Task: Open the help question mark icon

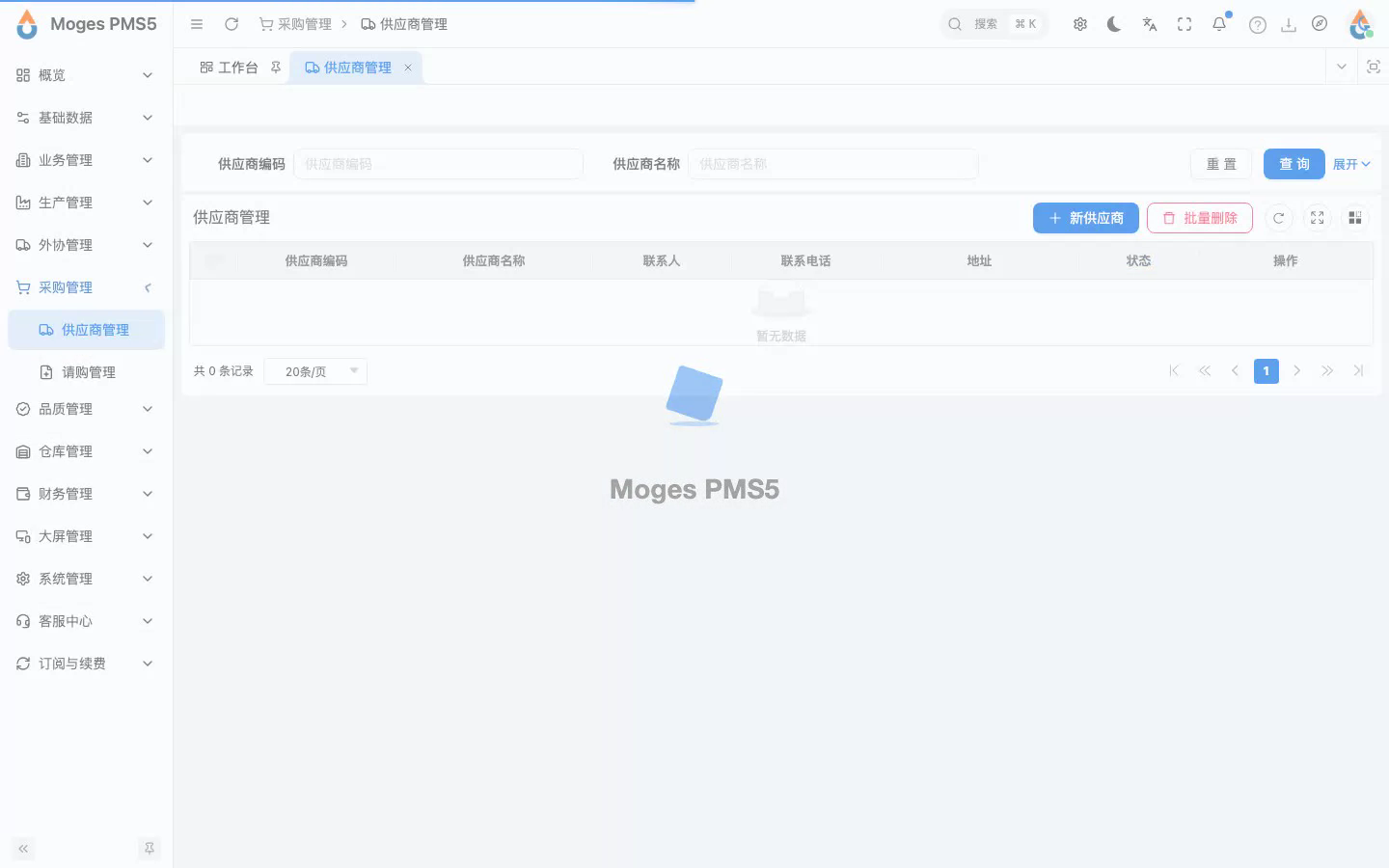Action: 1258,25
